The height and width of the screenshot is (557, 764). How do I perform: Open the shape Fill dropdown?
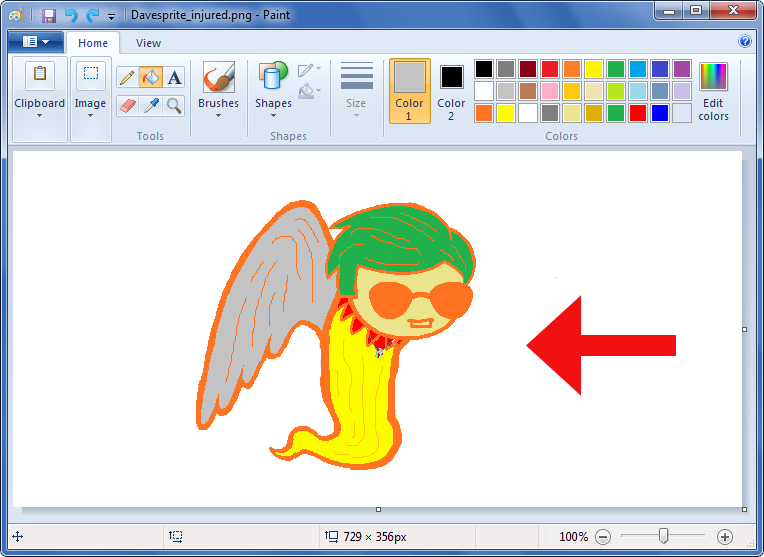tap(309, 91)
